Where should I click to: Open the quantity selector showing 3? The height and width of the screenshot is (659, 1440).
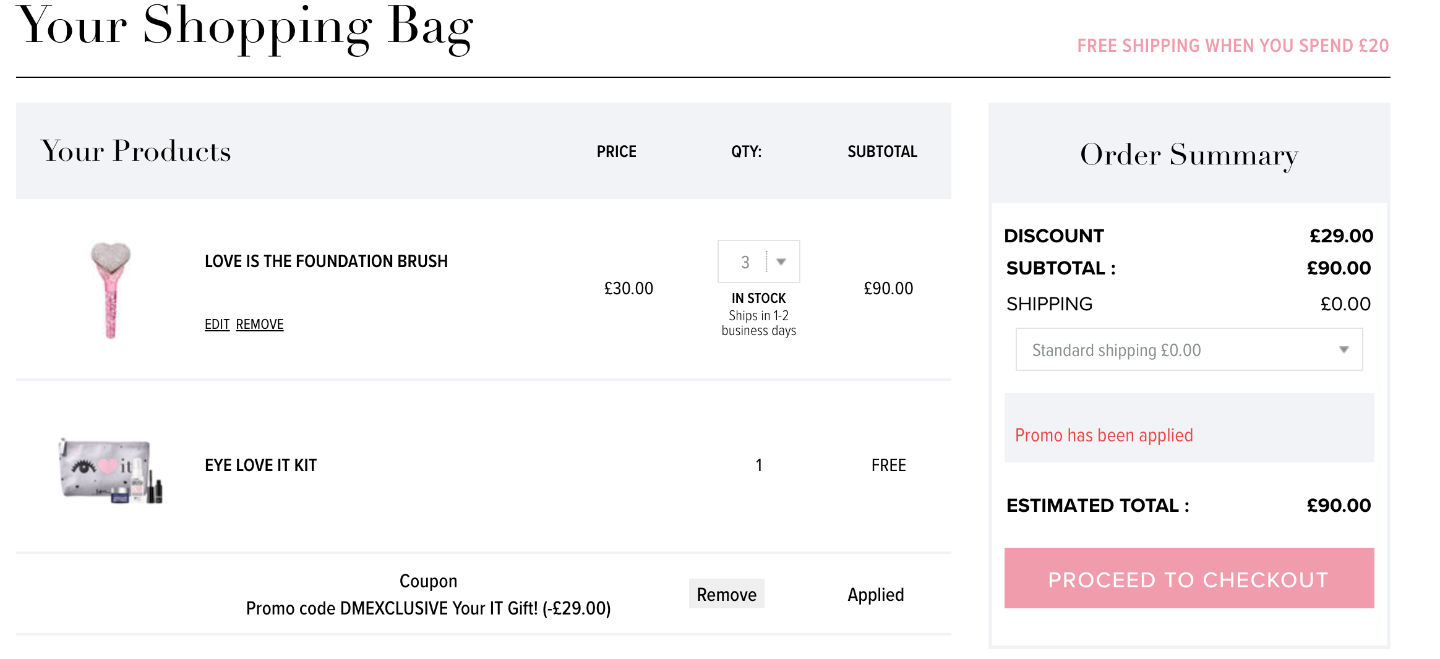(x=759, y=262)
